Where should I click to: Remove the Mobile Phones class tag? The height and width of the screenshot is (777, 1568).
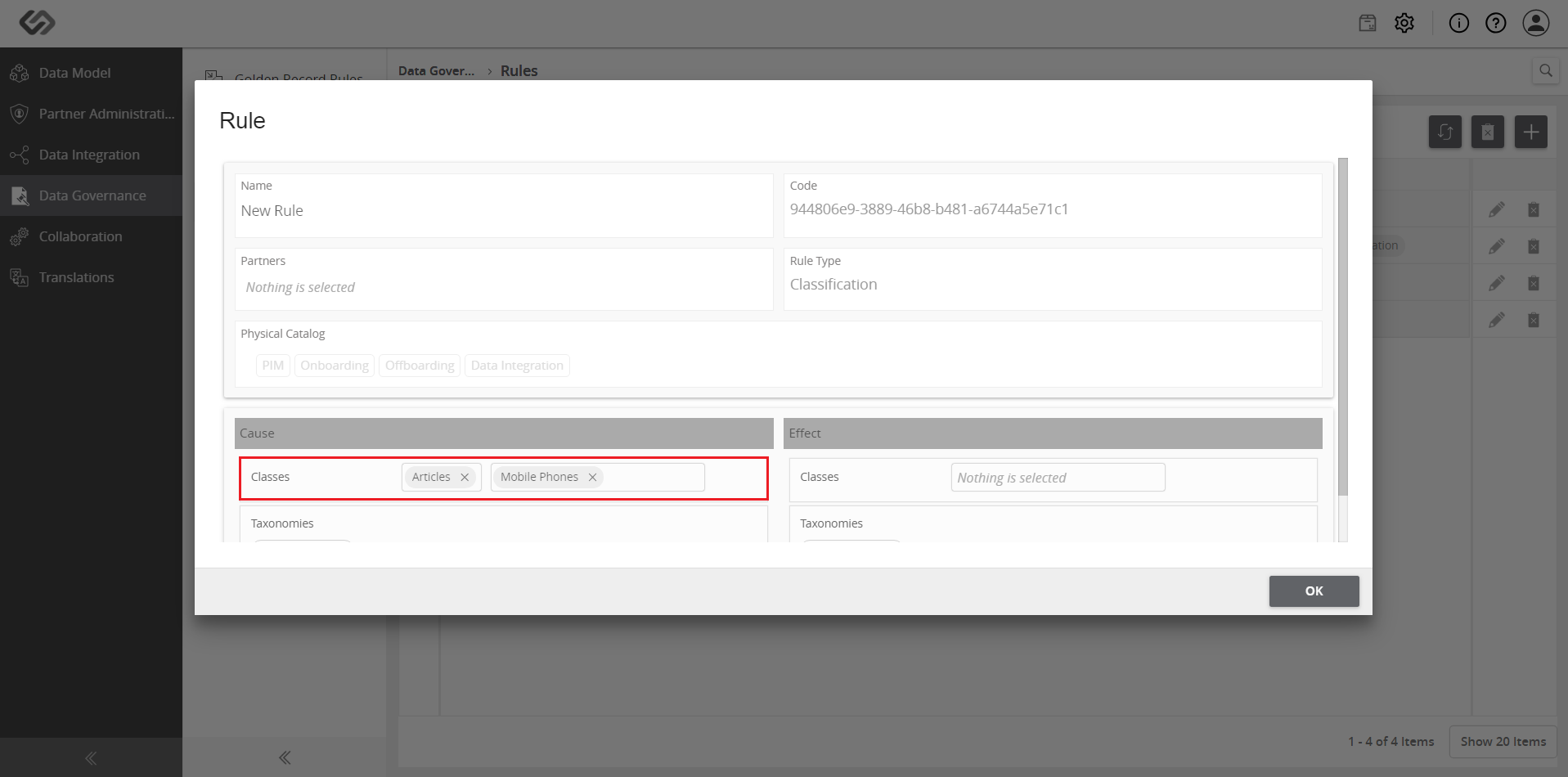point(592,477)
